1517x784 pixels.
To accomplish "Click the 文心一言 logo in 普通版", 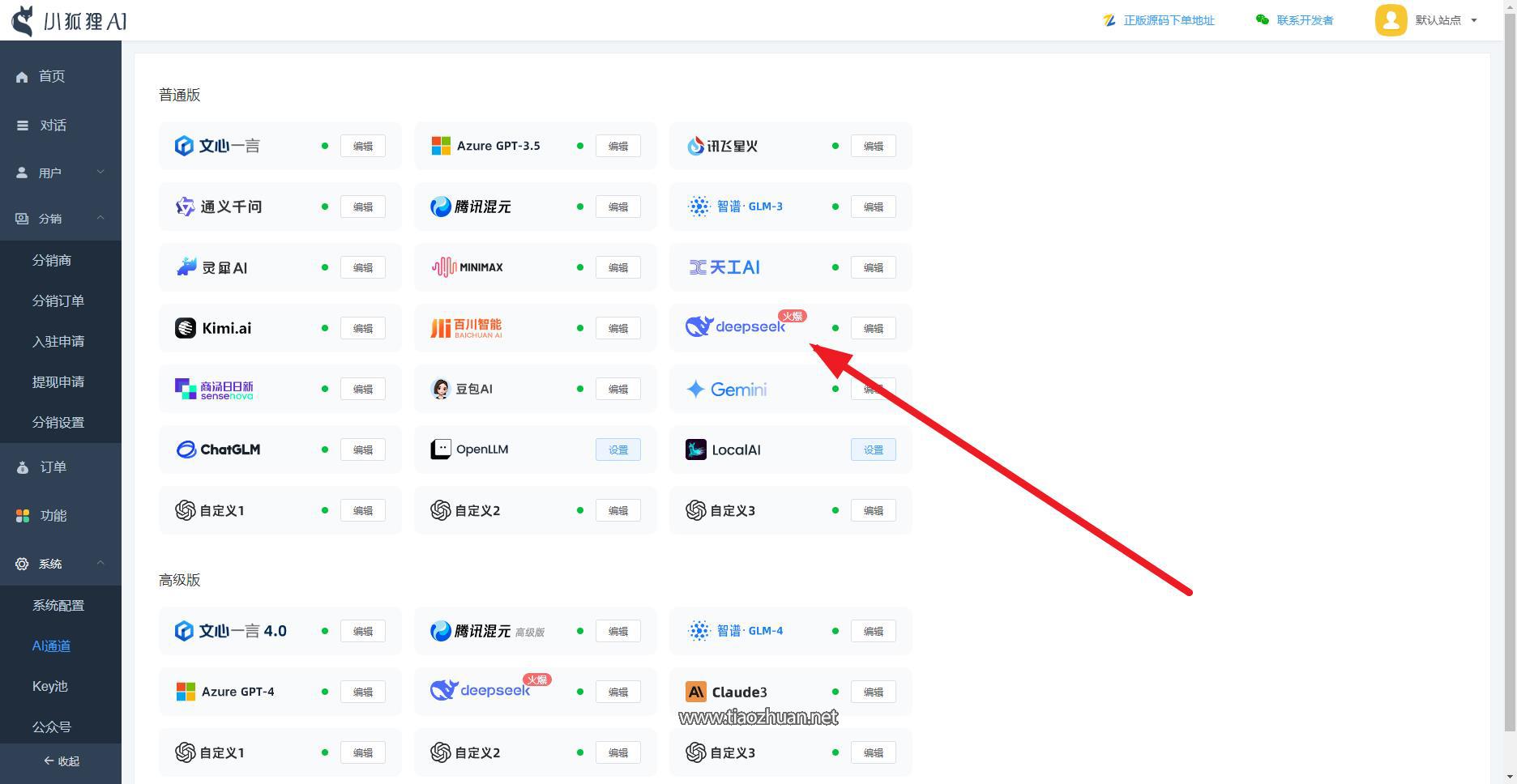I will pyautogui.click(x=217, y=146).
